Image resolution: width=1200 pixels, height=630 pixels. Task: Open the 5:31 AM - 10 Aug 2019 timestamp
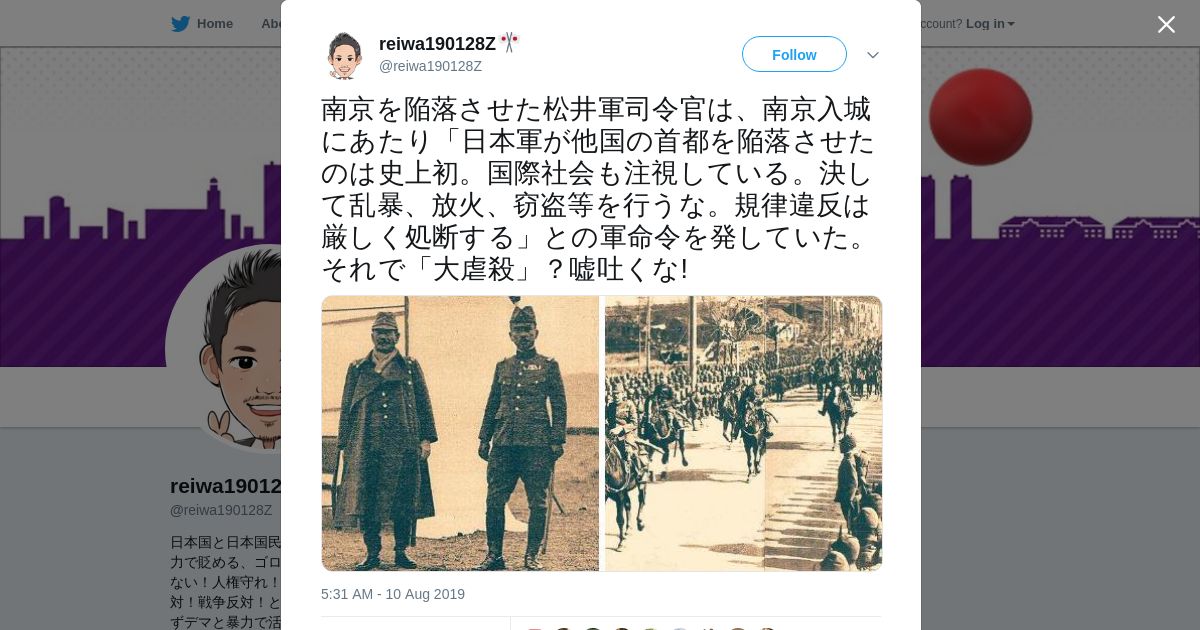(x=393, y=594)
